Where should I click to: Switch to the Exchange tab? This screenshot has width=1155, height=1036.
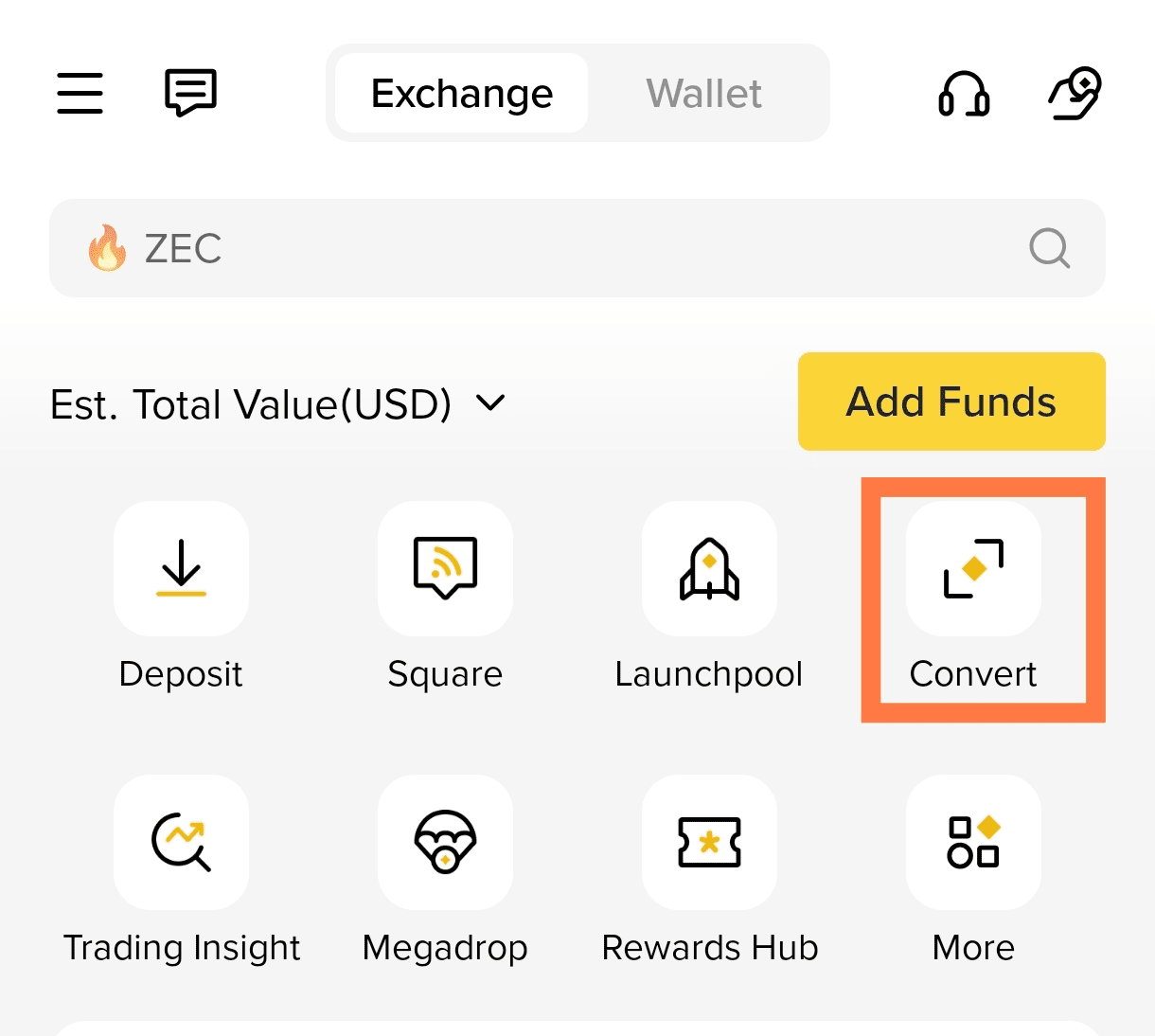pos(462,93)
